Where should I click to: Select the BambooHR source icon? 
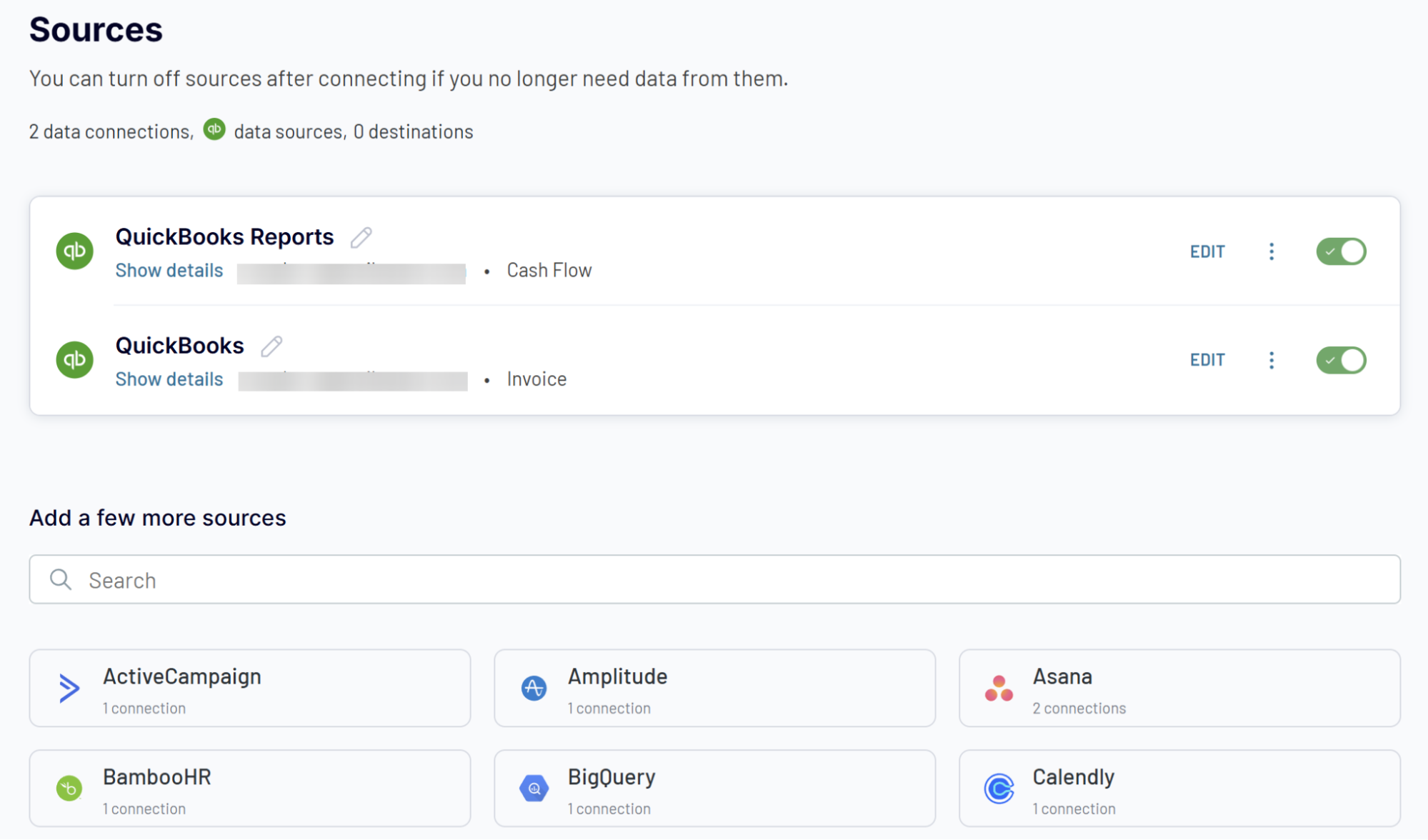pyautogui.click(x=68, y=788)
